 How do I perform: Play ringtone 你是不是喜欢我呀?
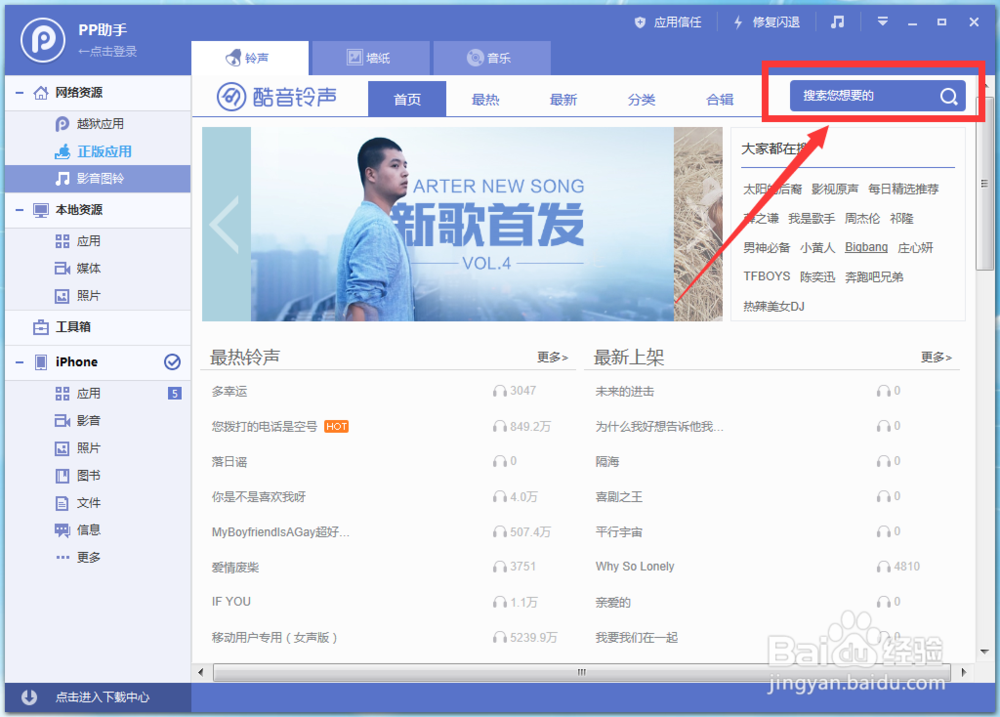[x=259, y=497]
